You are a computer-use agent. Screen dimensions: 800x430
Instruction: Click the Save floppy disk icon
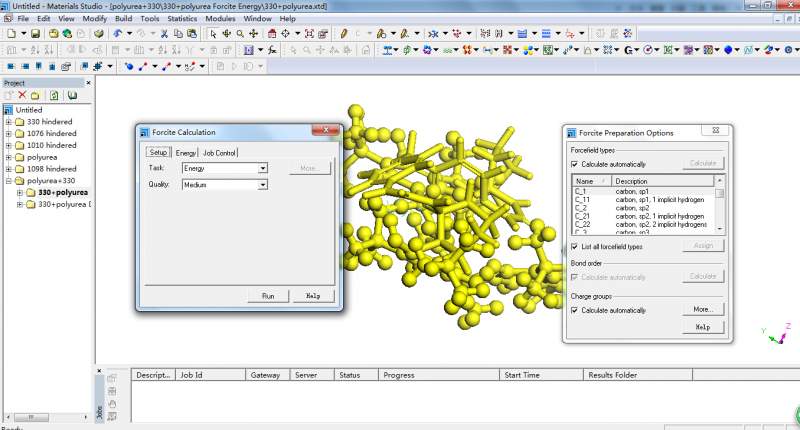click(x=35, y=34)
